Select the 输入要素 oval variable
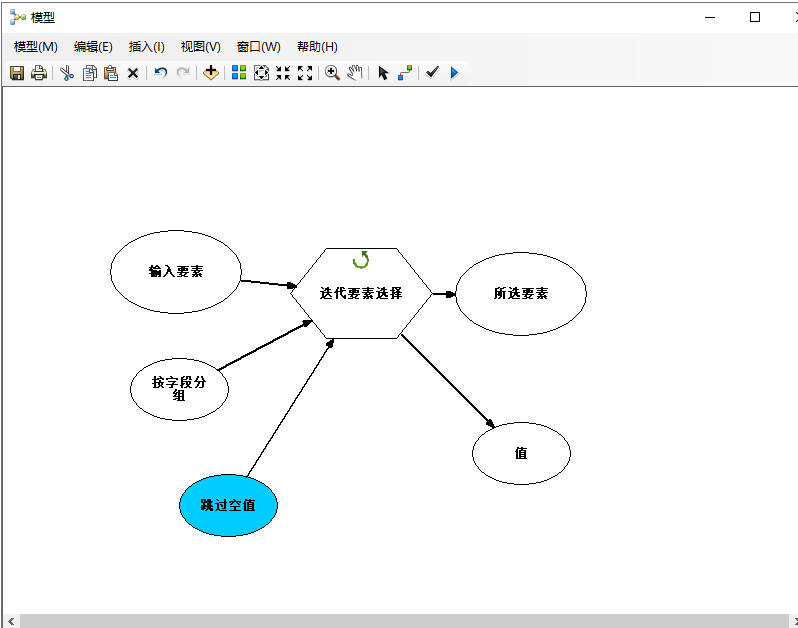This screenshot has width=798, height=628. click(176, 272)
